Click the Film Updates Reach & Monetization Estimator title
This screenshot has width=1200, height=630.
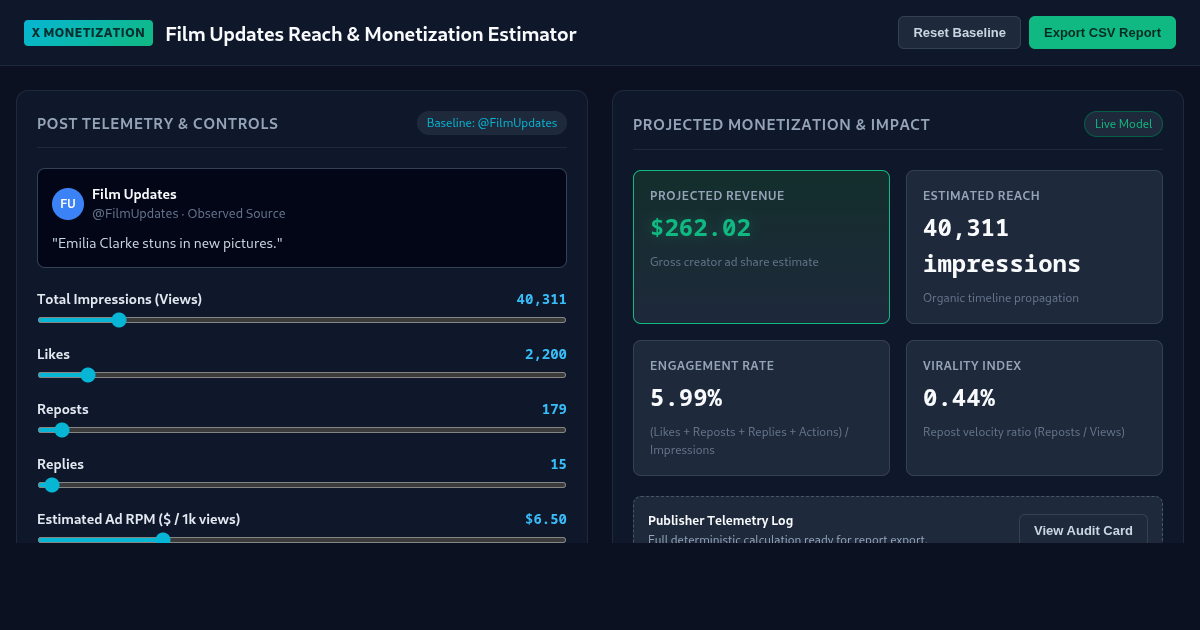coord(371,34)
